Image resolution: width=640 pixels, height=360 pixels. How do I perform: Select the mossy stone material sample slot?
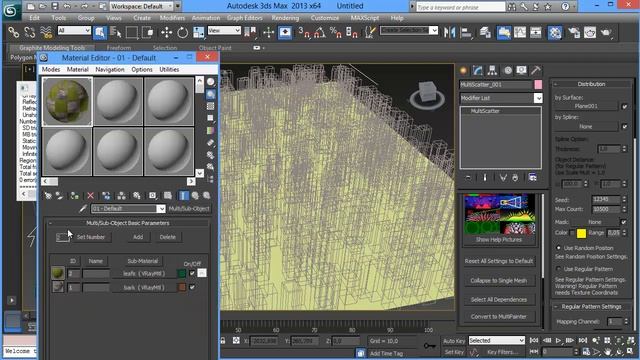tap(67, 101)
